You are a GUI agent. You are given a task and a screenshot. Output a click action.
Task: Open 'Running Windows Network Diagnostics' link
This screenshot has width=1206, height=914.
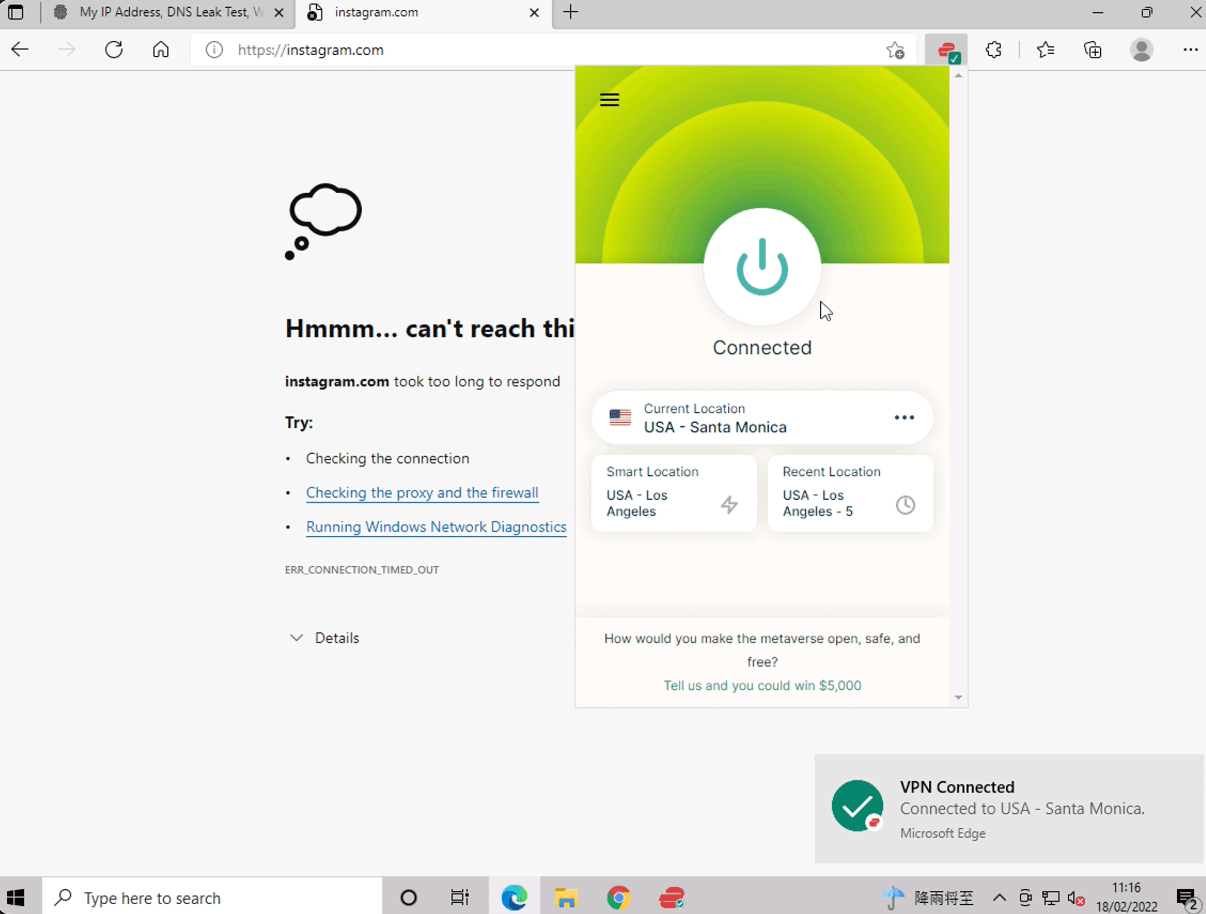[x=436, y=527]
